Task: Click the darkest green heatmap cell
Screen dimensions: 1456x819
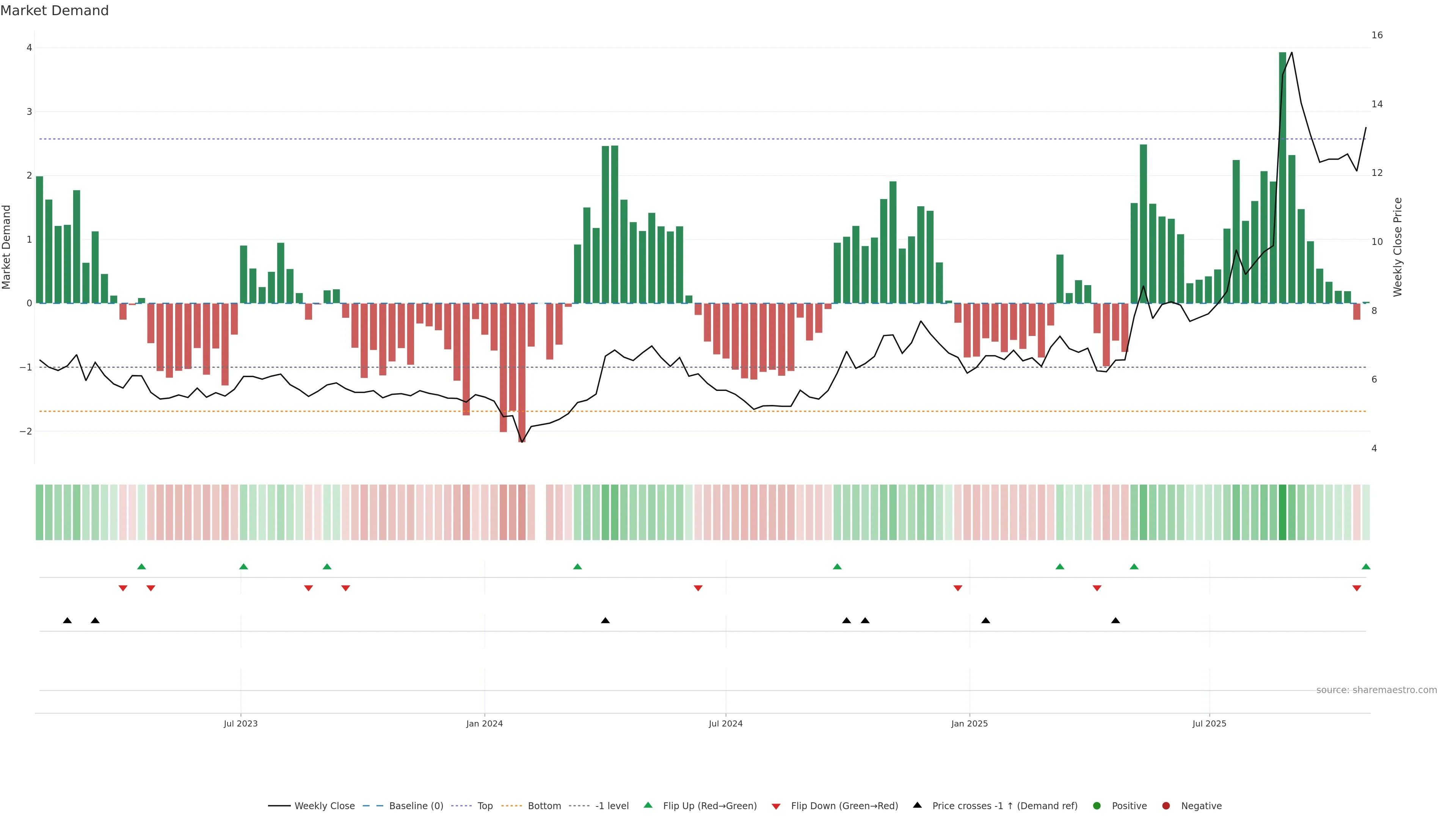Action: pyautogui.click(x=1282, y=512)
